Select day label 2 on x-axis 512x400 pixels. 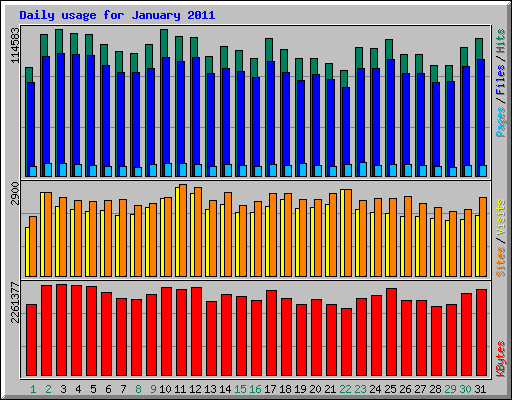[48, 389]
